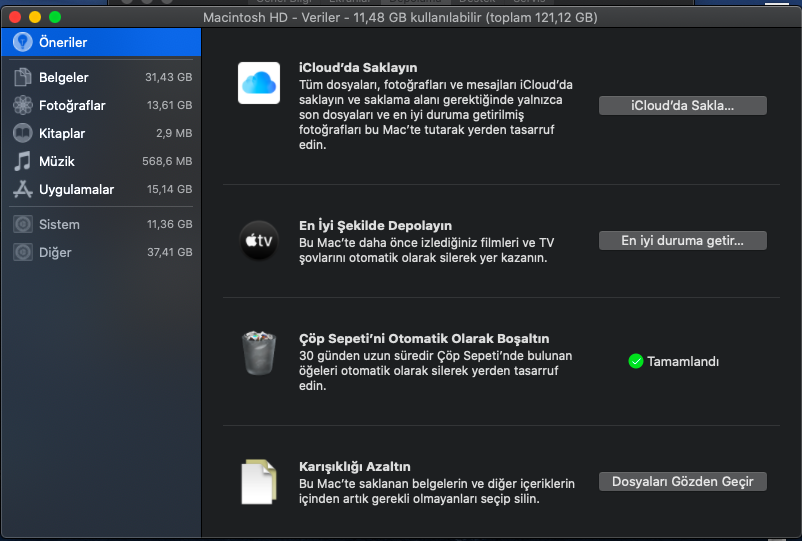Click the 11,36 GB Sistem size

coord(169,224)
